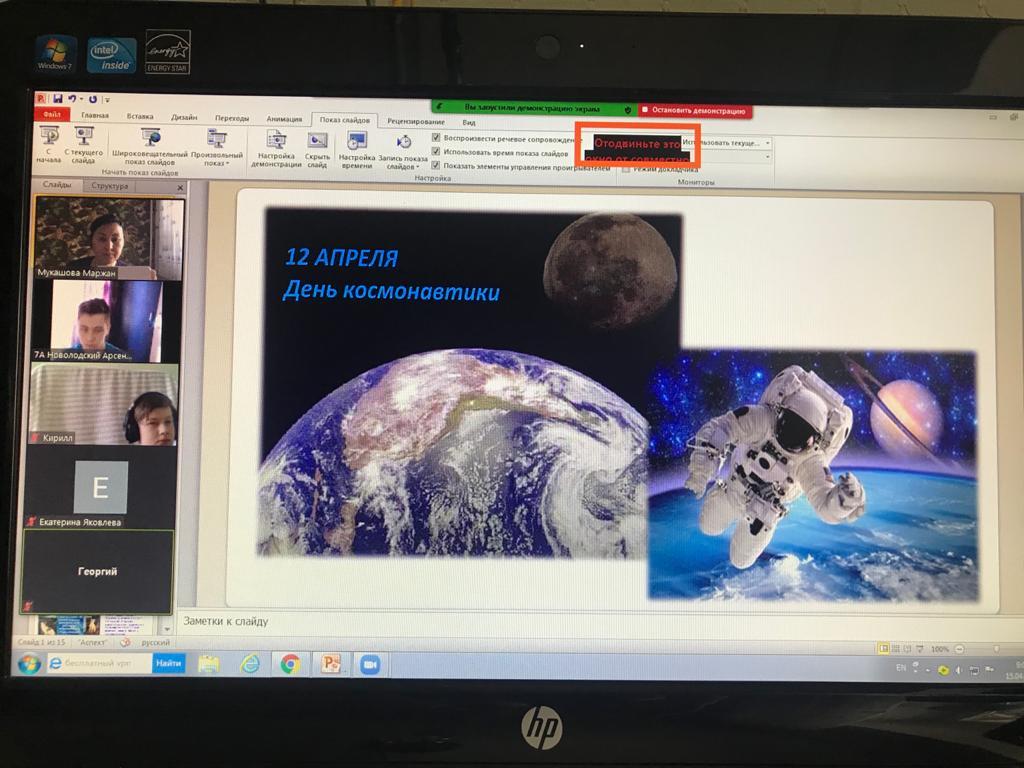Select Мукашова Маржан video tile
1024x768 pixels.
click(x=108, y=239)
